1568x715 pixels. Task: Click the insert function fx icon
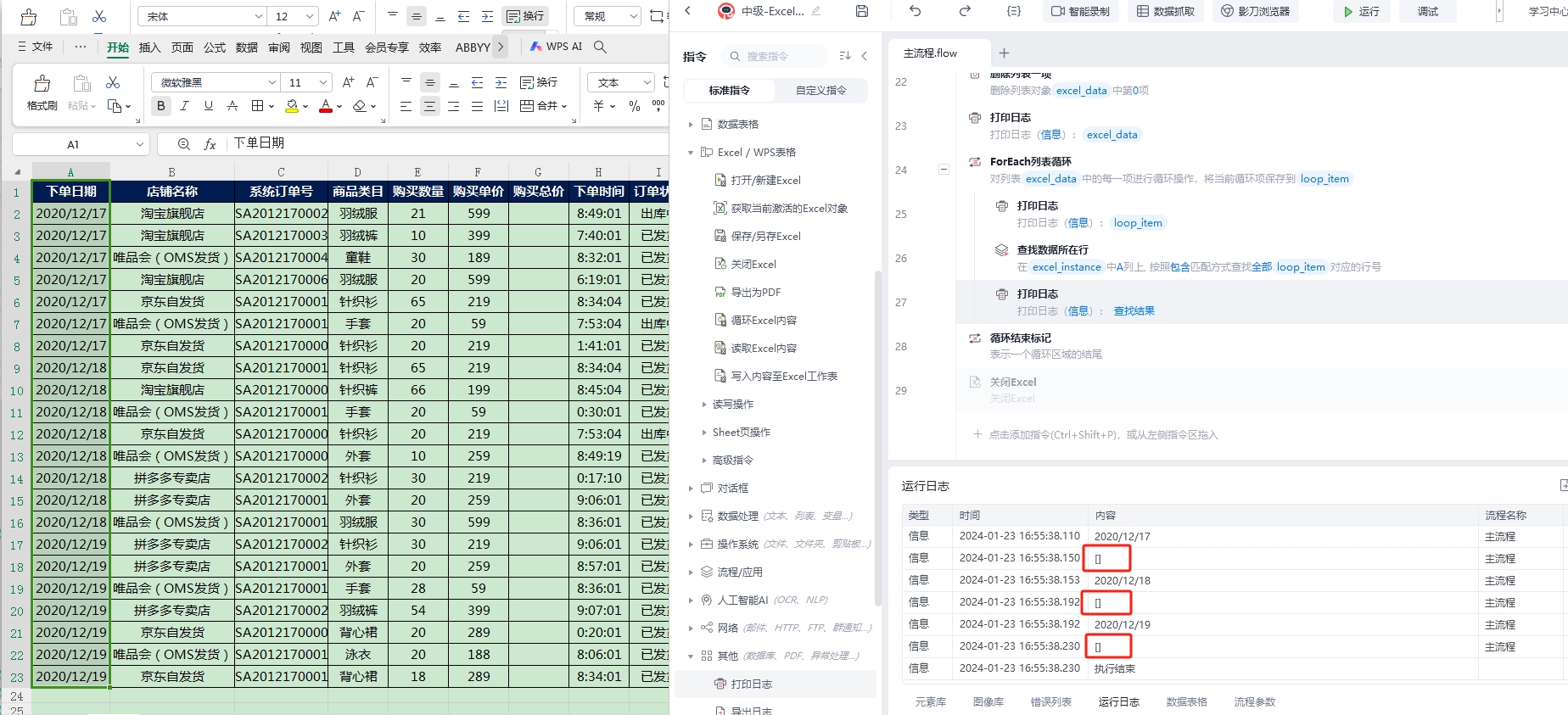(210, 144)
